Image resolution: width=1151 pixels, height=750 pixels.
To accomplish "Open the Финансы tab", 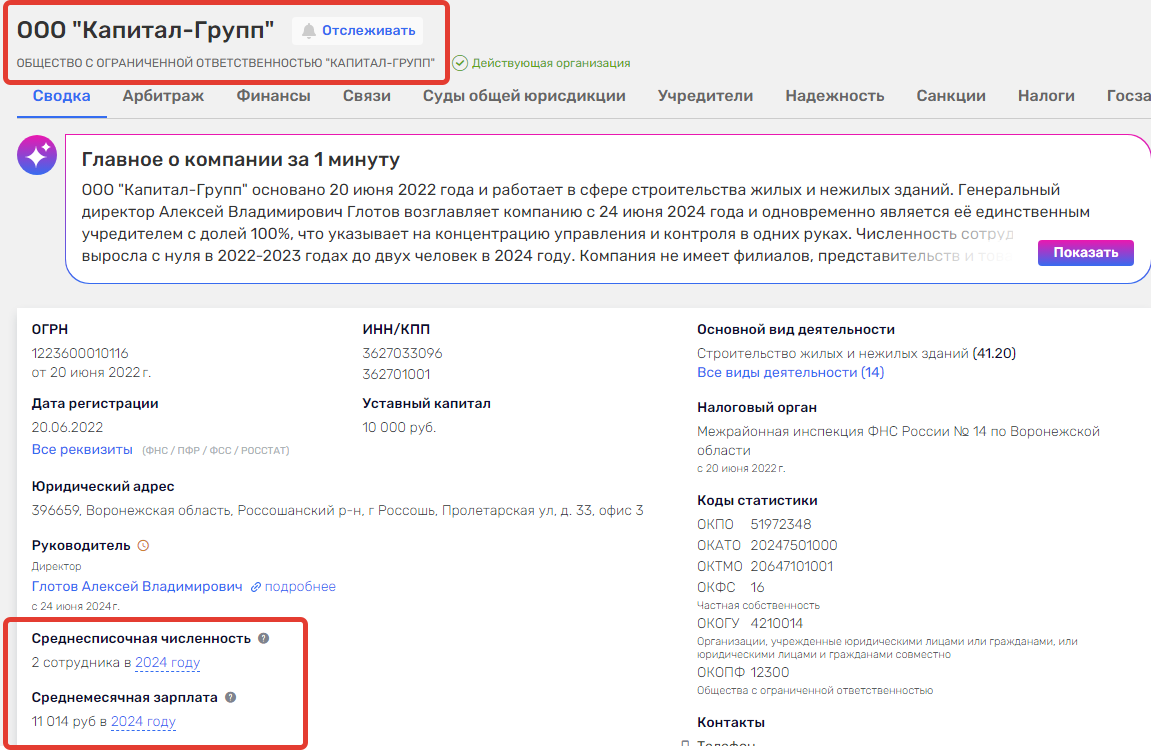I will (273, 96).
